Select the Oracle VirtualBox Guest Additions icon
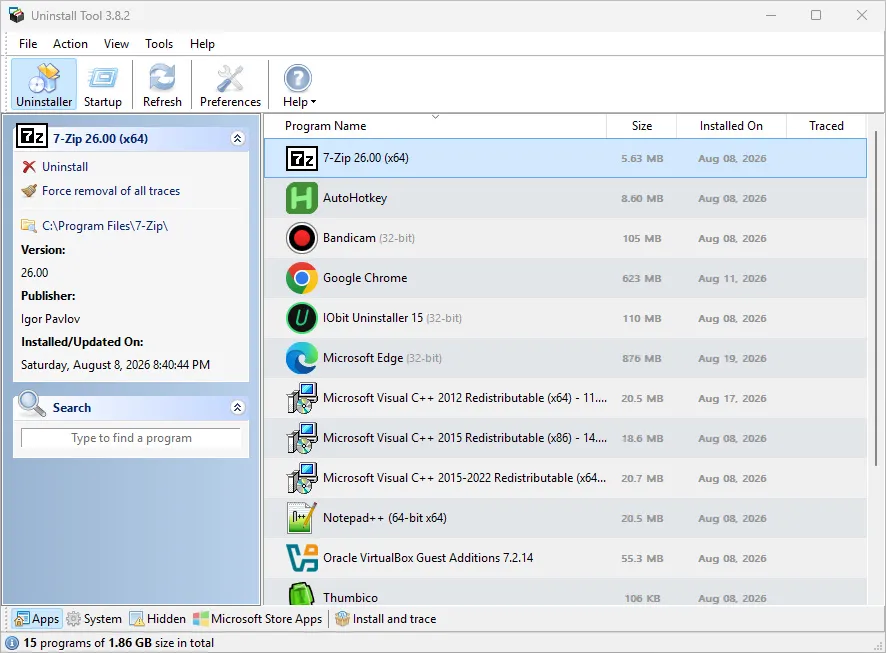886x653 pixels. point(302,558)
